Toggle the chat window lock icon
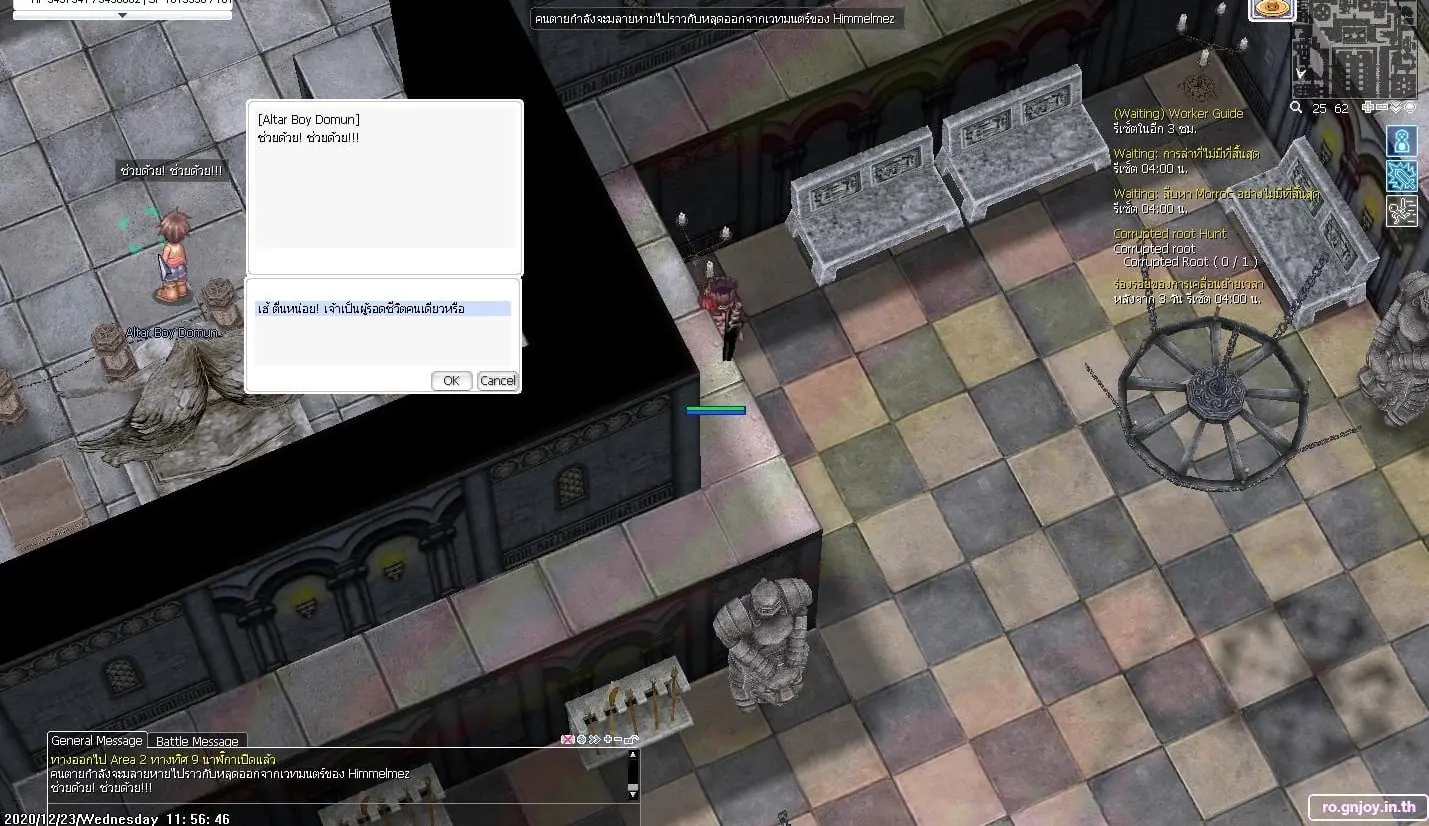 point(631,739)
